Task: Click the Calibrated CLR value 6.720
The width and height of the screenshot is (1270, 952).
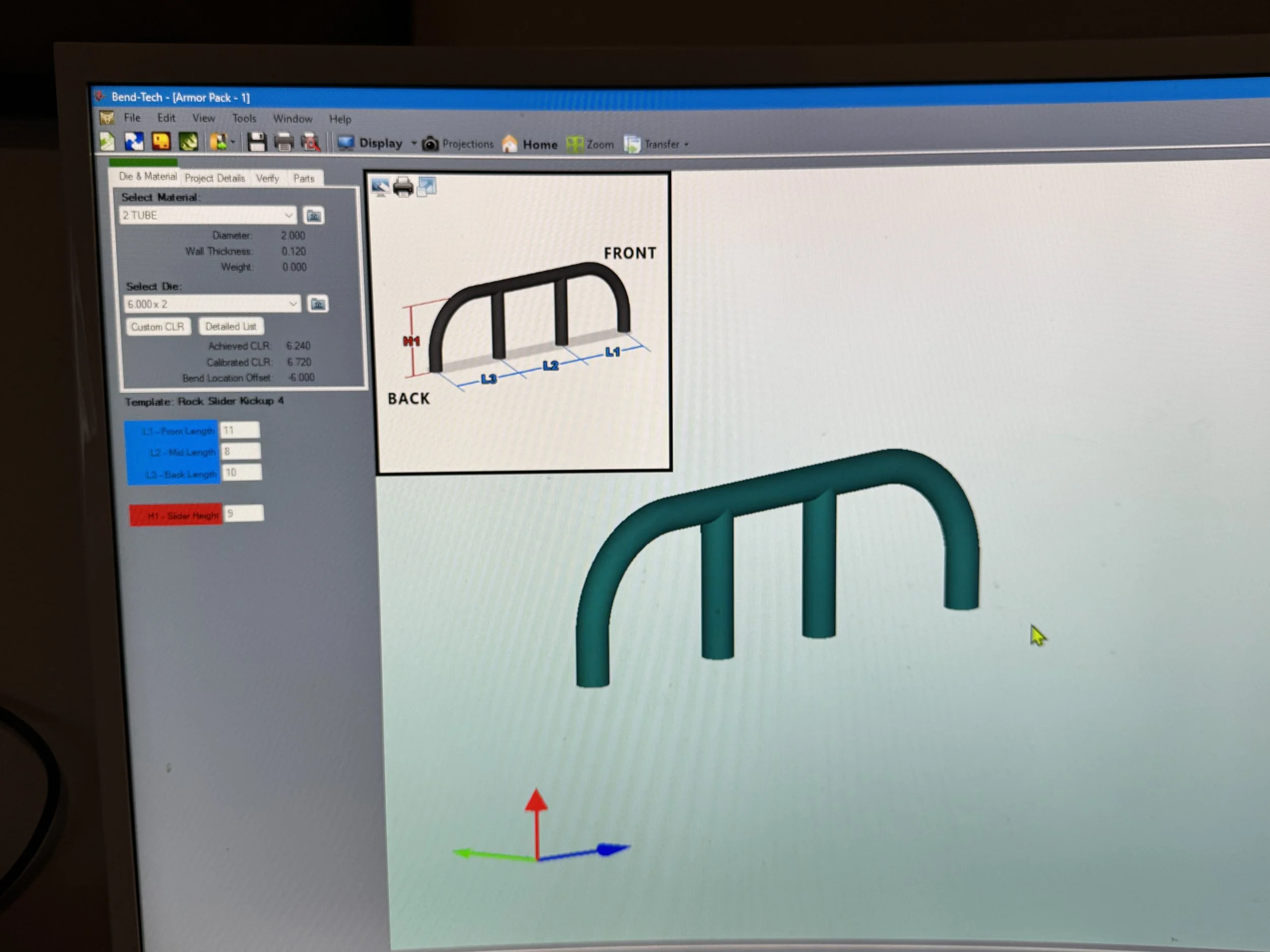Action: click(299, 362)
